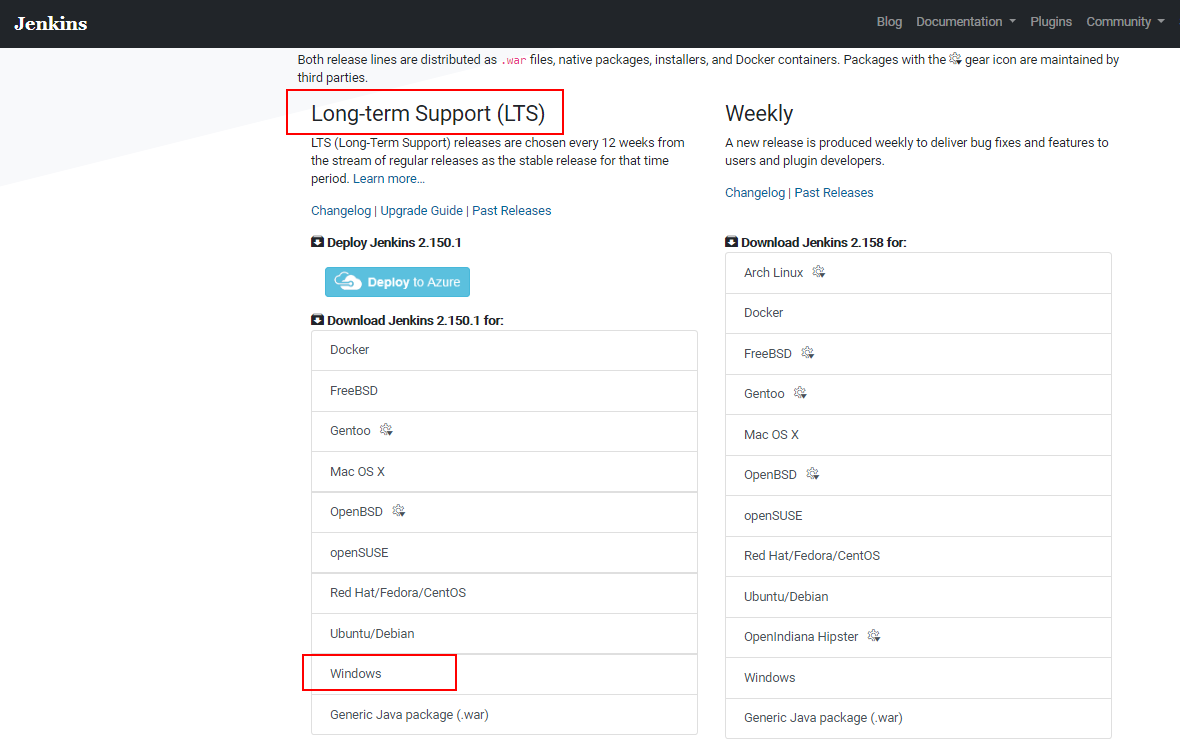Select Docker under LTS downloads

click(x=504, y=350)
